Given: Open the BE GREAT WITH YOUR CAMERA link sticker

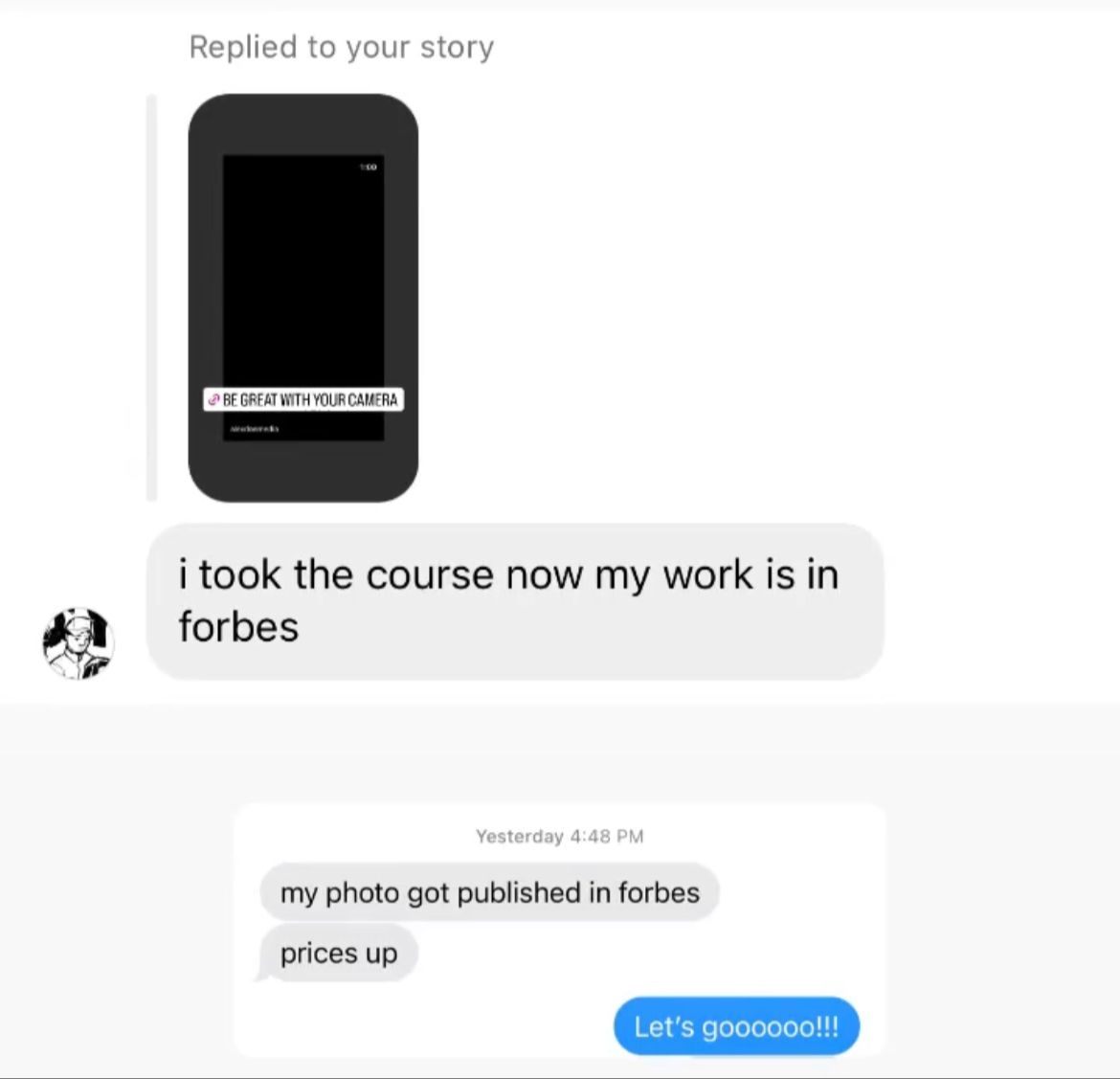Looking at the screenshot, I should pos(303,399).
